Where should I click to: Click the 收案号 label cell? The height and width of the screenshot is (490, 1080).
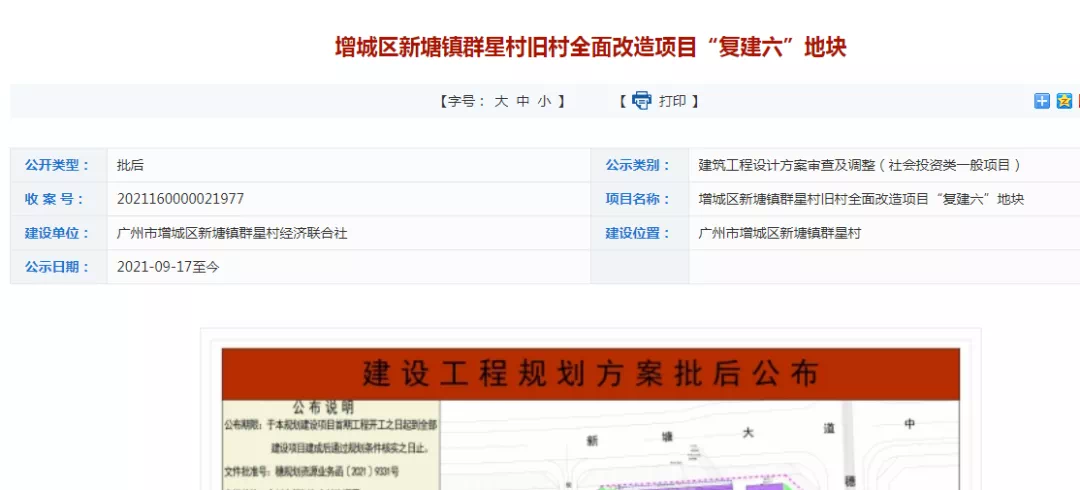(58, 199)
